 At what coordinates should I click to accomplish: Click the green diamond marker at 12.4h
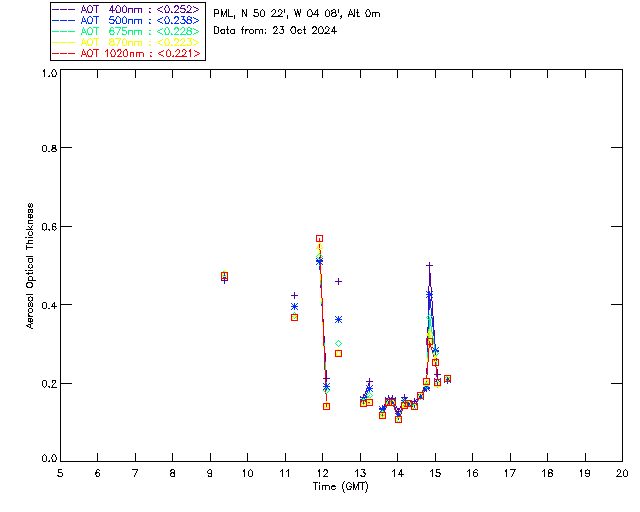click(338, 344)
